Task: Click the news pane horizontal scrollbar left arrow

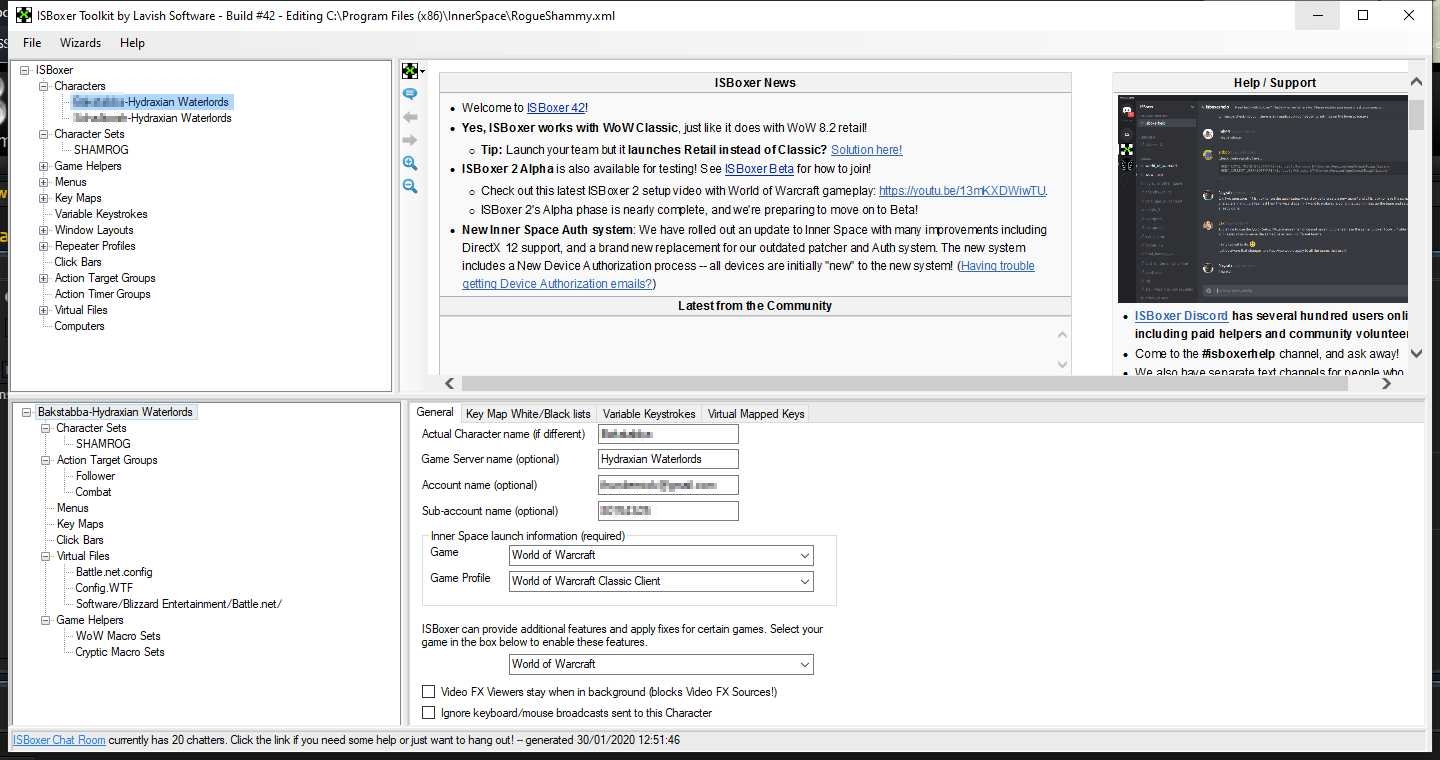Action: [x=449, y=383]
